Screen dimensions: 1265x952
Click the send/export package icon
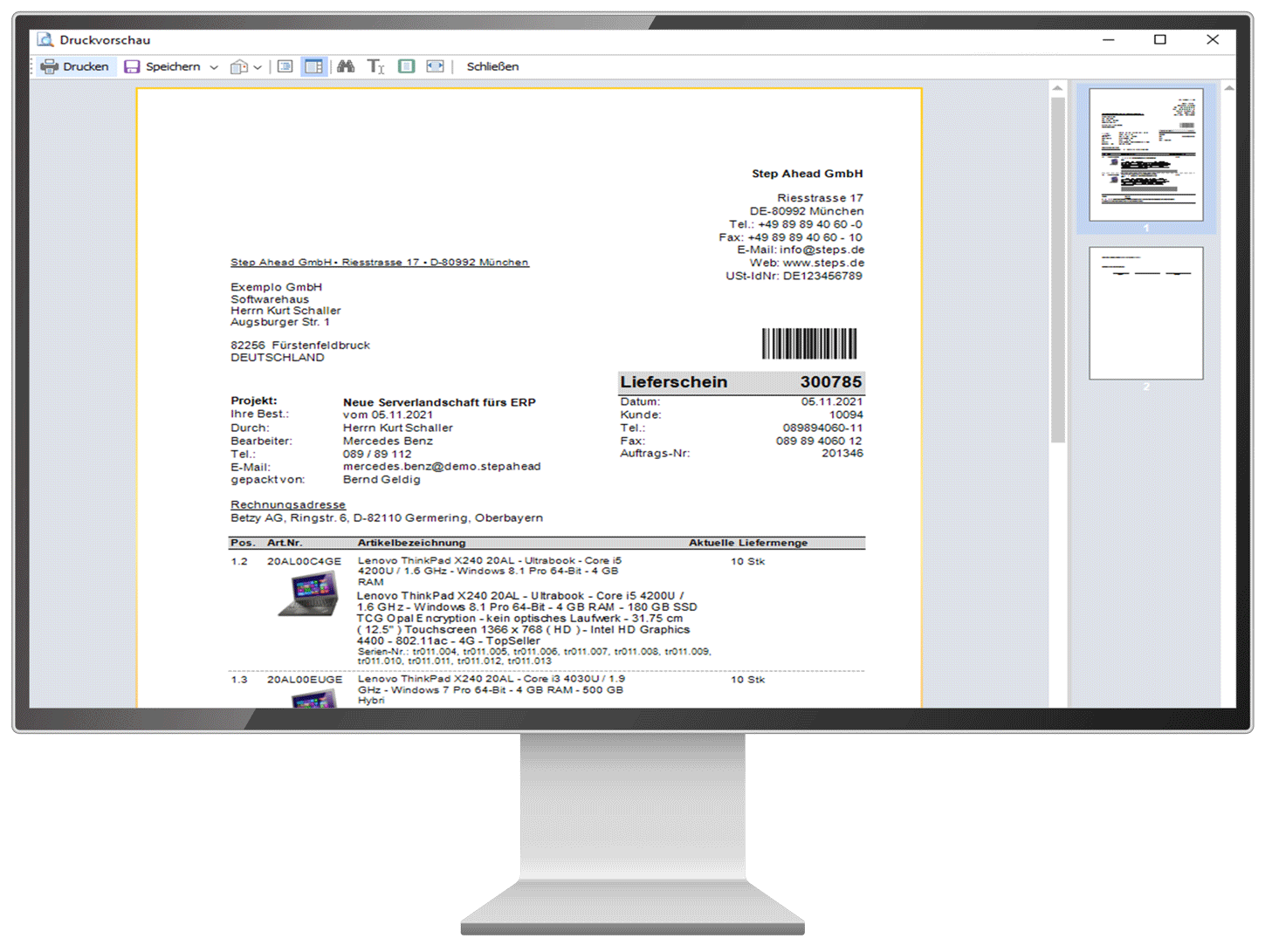[238, 67]
